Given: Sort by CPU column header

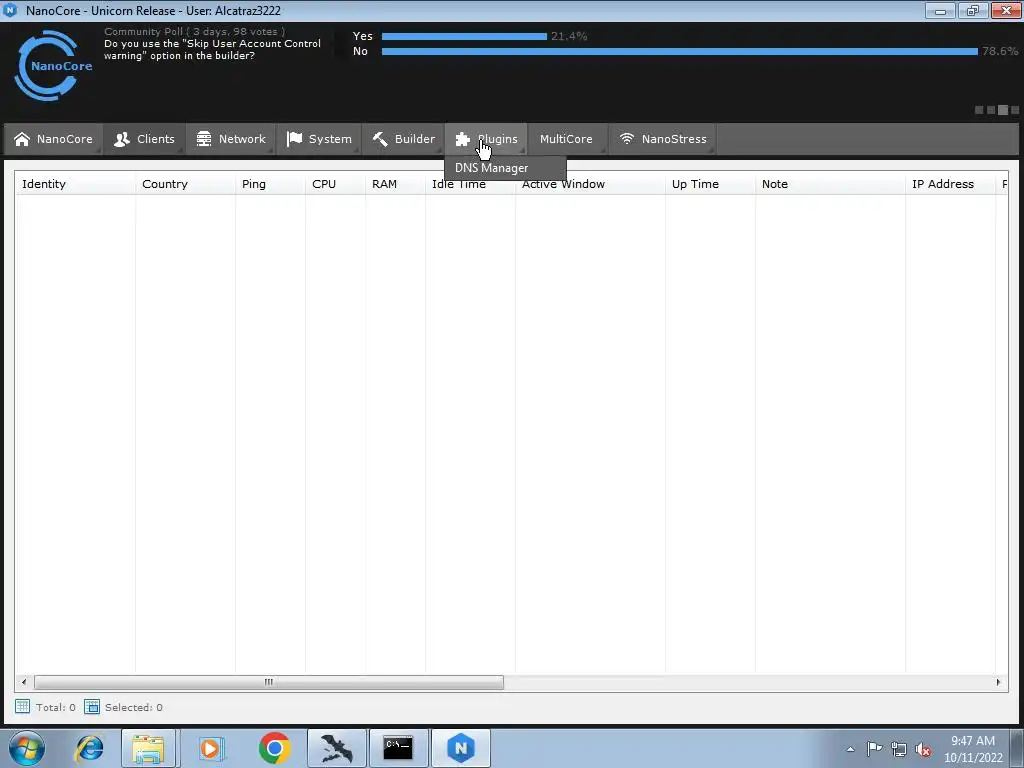Looking at the screenshot, I should [x=335, y=184].
